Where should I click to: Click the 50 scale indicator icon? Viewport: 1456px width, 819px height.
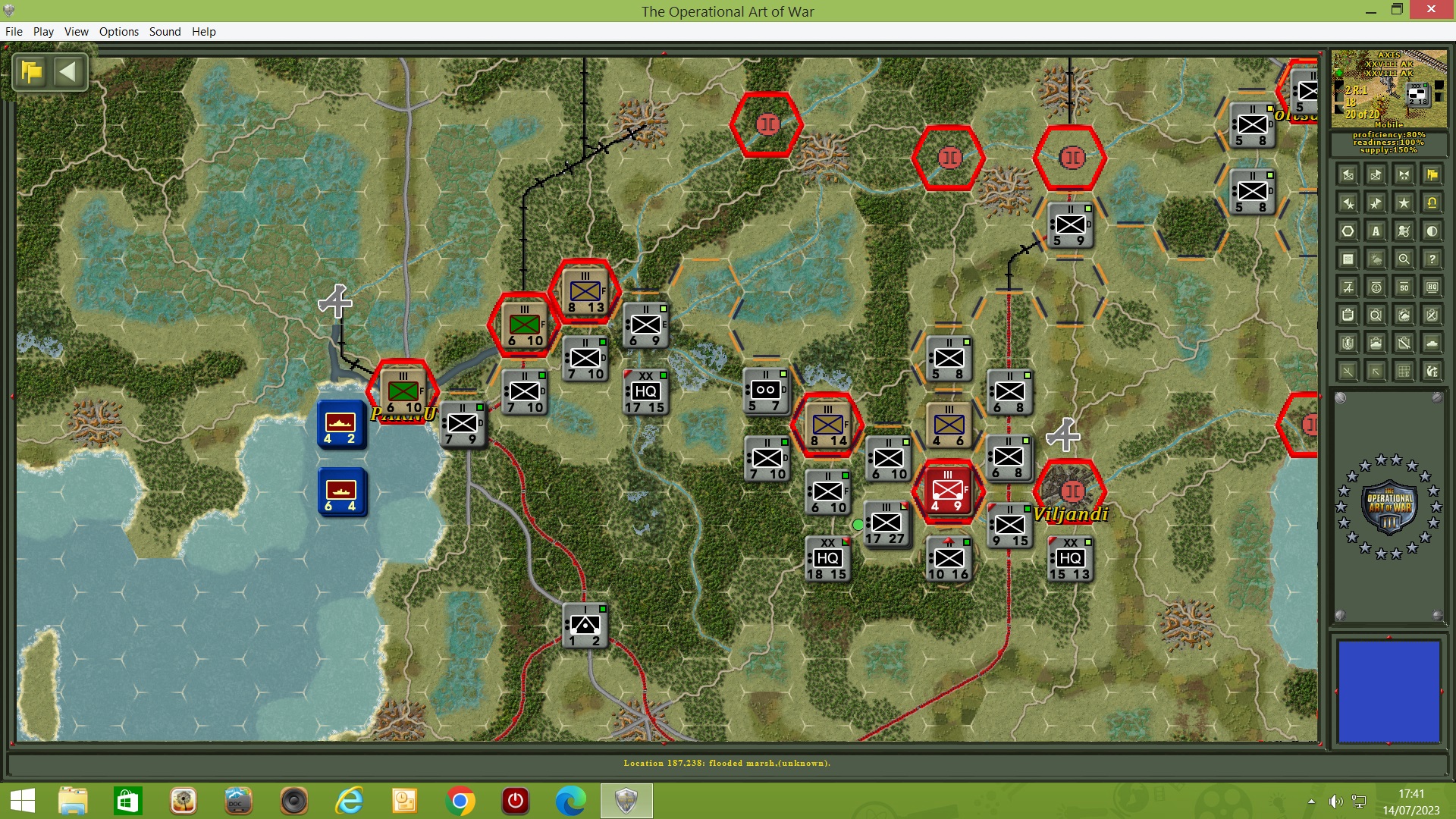coord(1404,287)
